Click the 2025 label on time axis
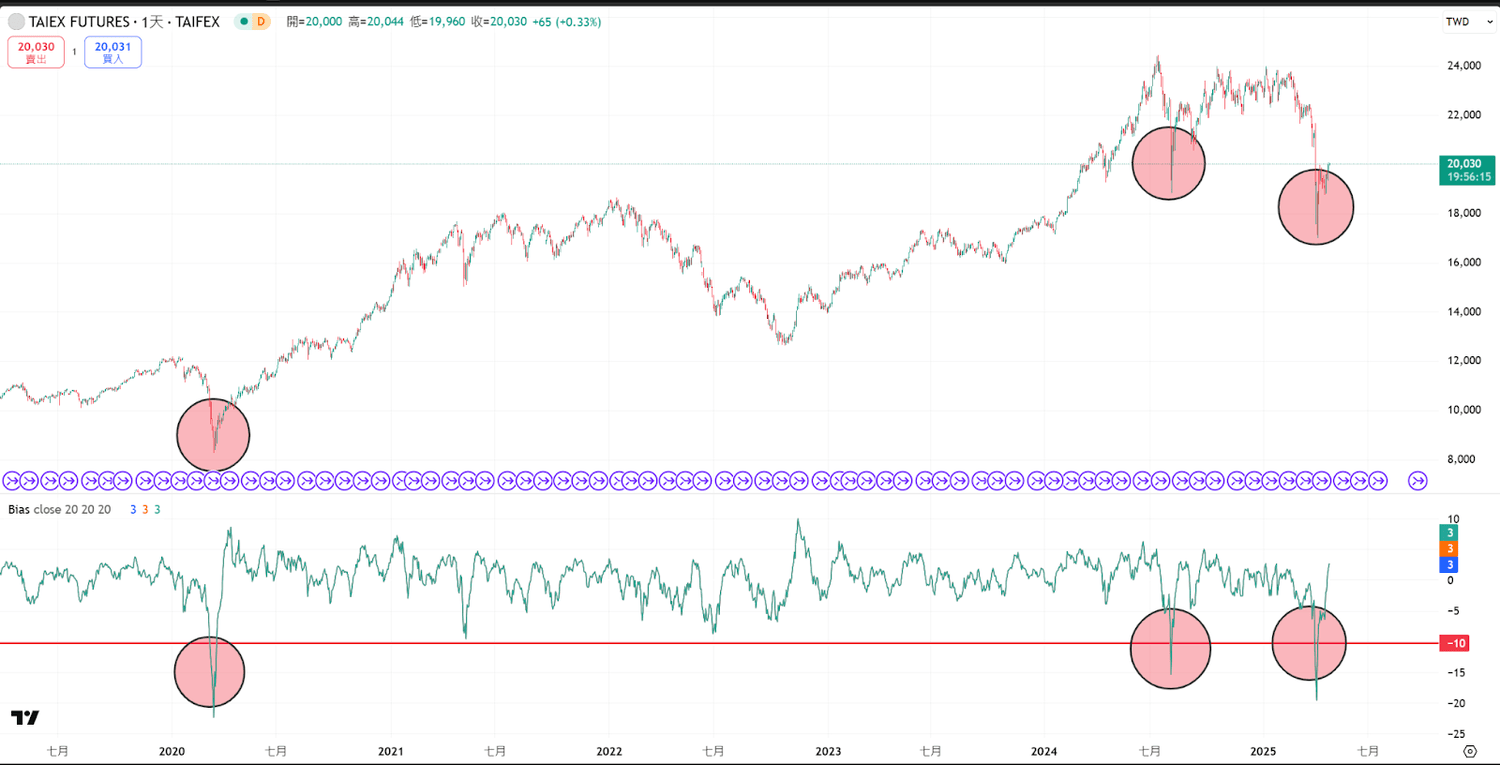1500x765 pixels. point(1263,751)
